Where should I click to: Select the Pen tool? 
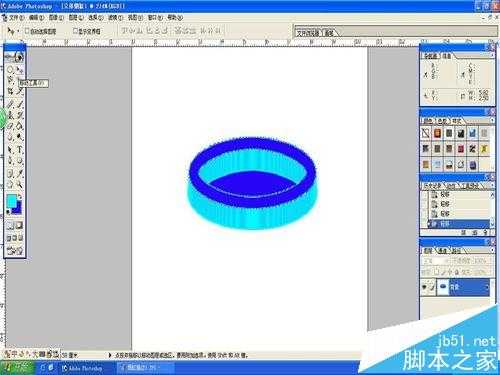(10, 161)
